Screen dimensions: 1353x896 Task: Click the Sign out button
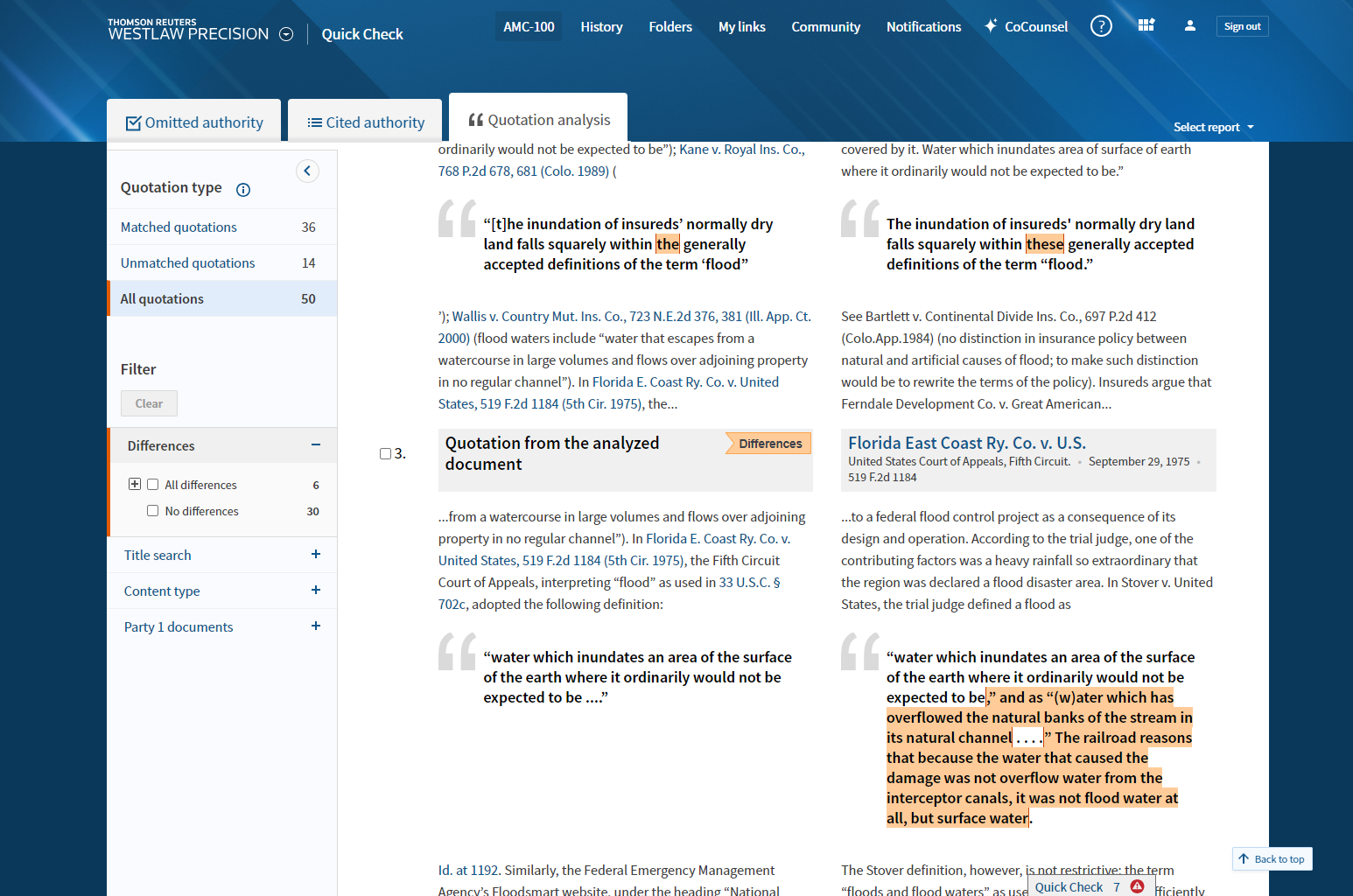[x=1242, y=26]
